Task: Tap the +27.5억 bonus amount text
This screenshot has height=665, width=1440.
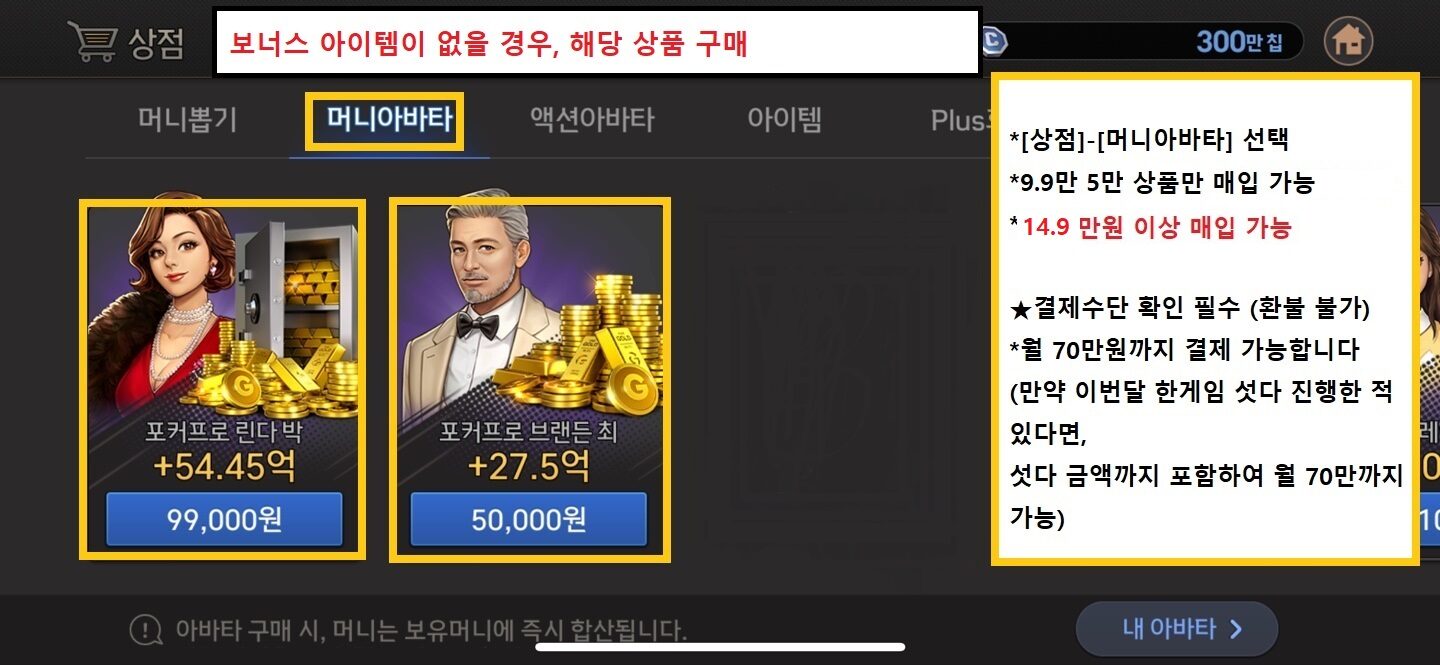Action: coord(529,466)
